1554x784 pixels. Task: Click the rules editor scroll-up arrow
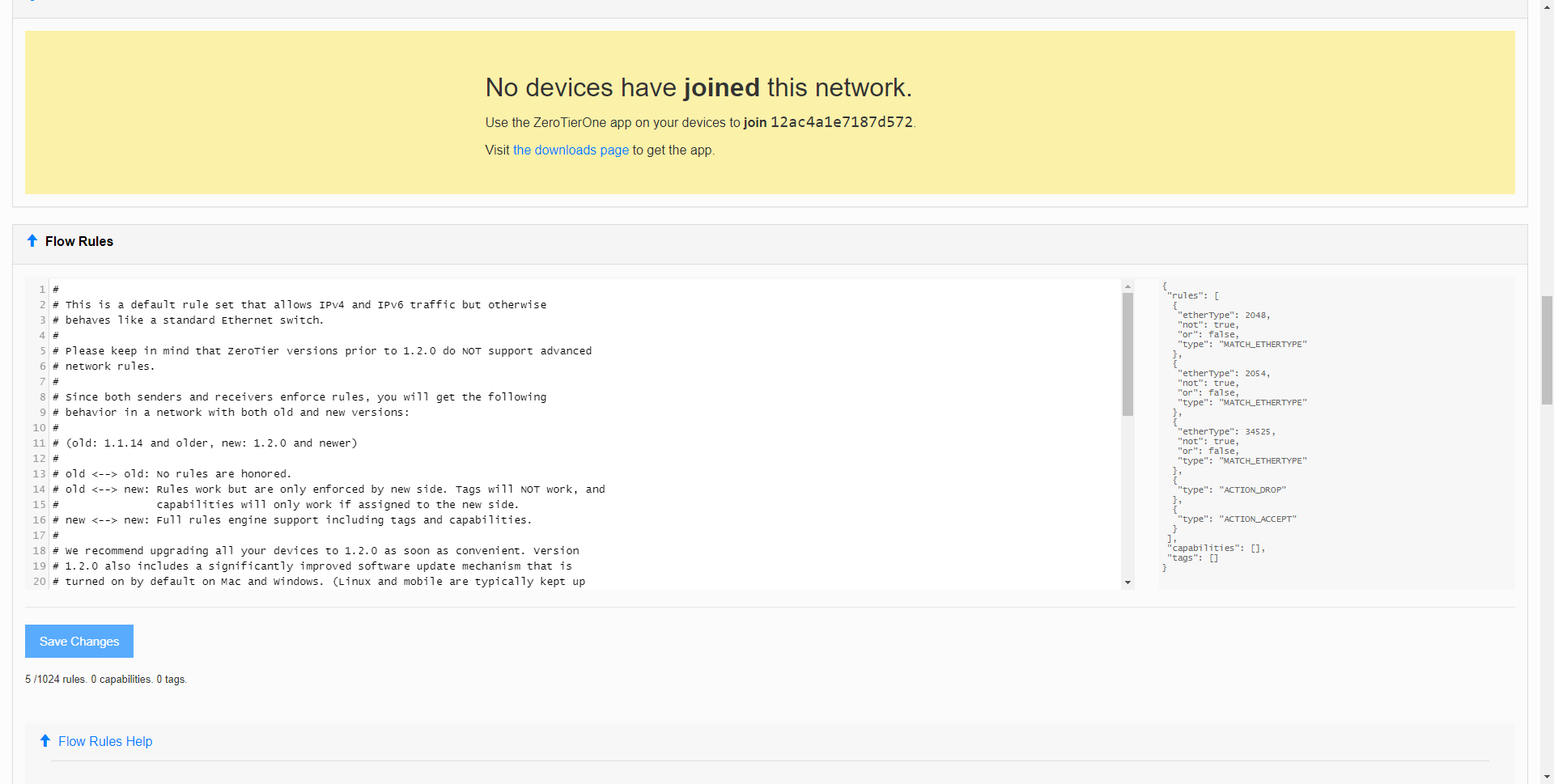click(x=1127, y=287)
